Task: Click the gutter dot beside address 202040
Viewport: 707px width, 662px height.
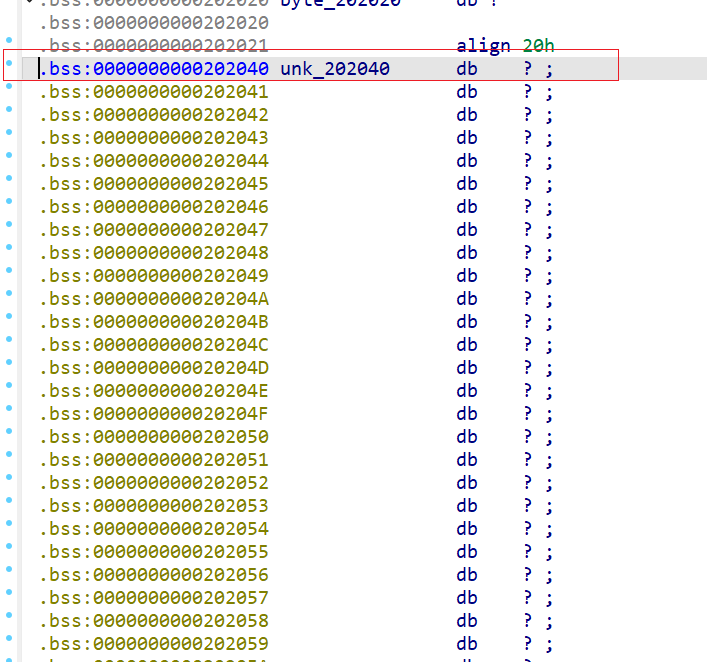Action: click(8, 63)
